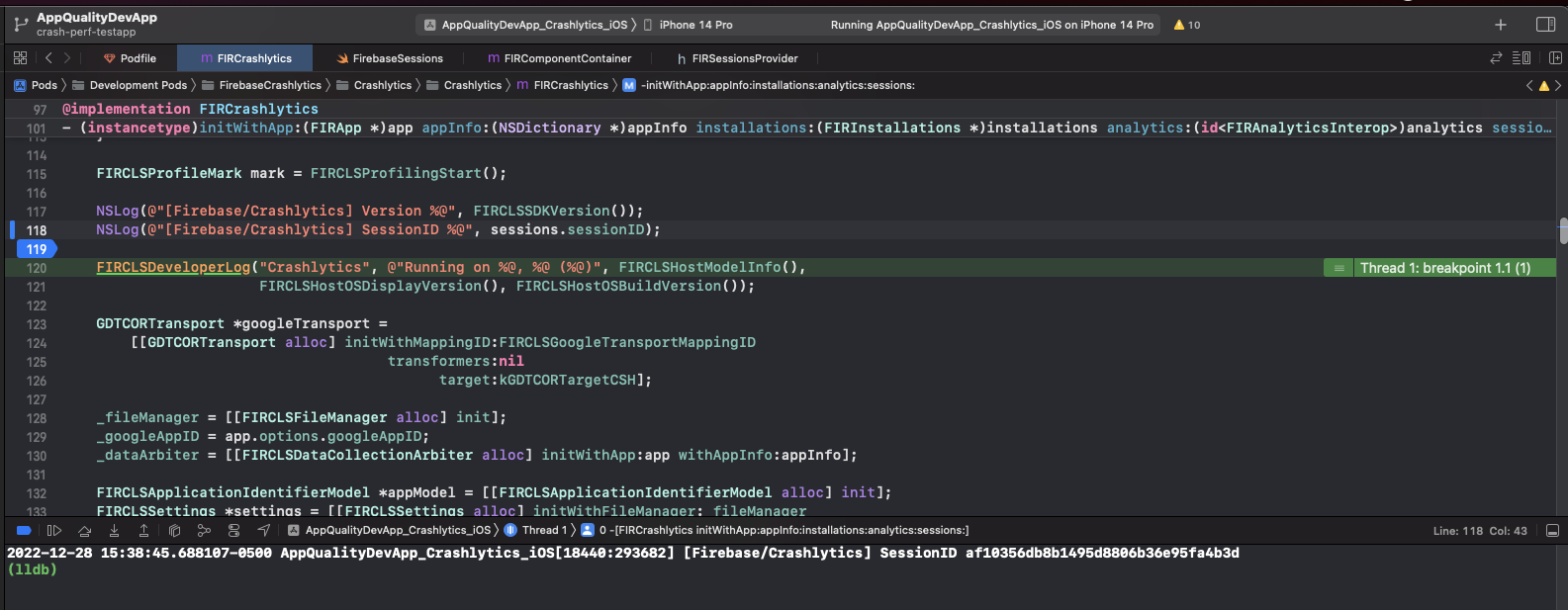Switch to the Podfile tab
Viewport: 1568px width, 610px height.
[x=130, y=58]
